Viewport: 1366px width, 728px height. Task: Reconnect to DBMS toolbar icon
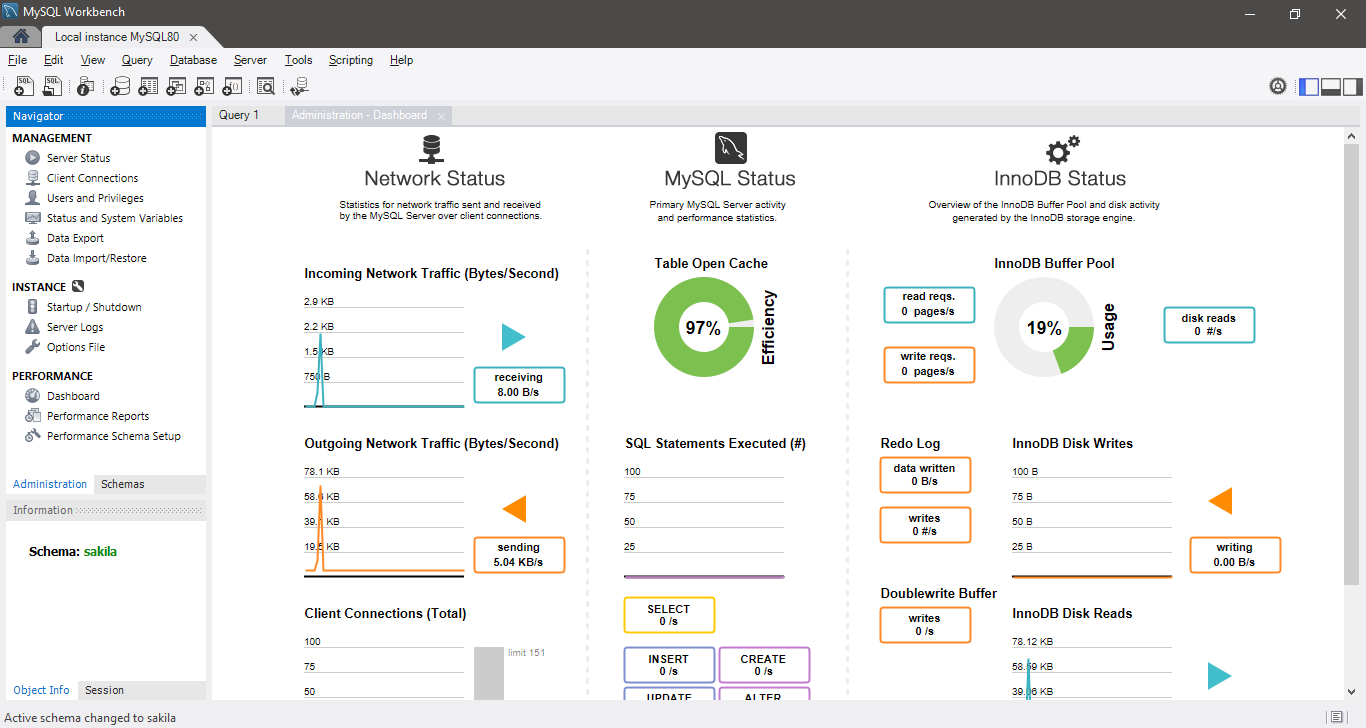click(x=299, y=86)
